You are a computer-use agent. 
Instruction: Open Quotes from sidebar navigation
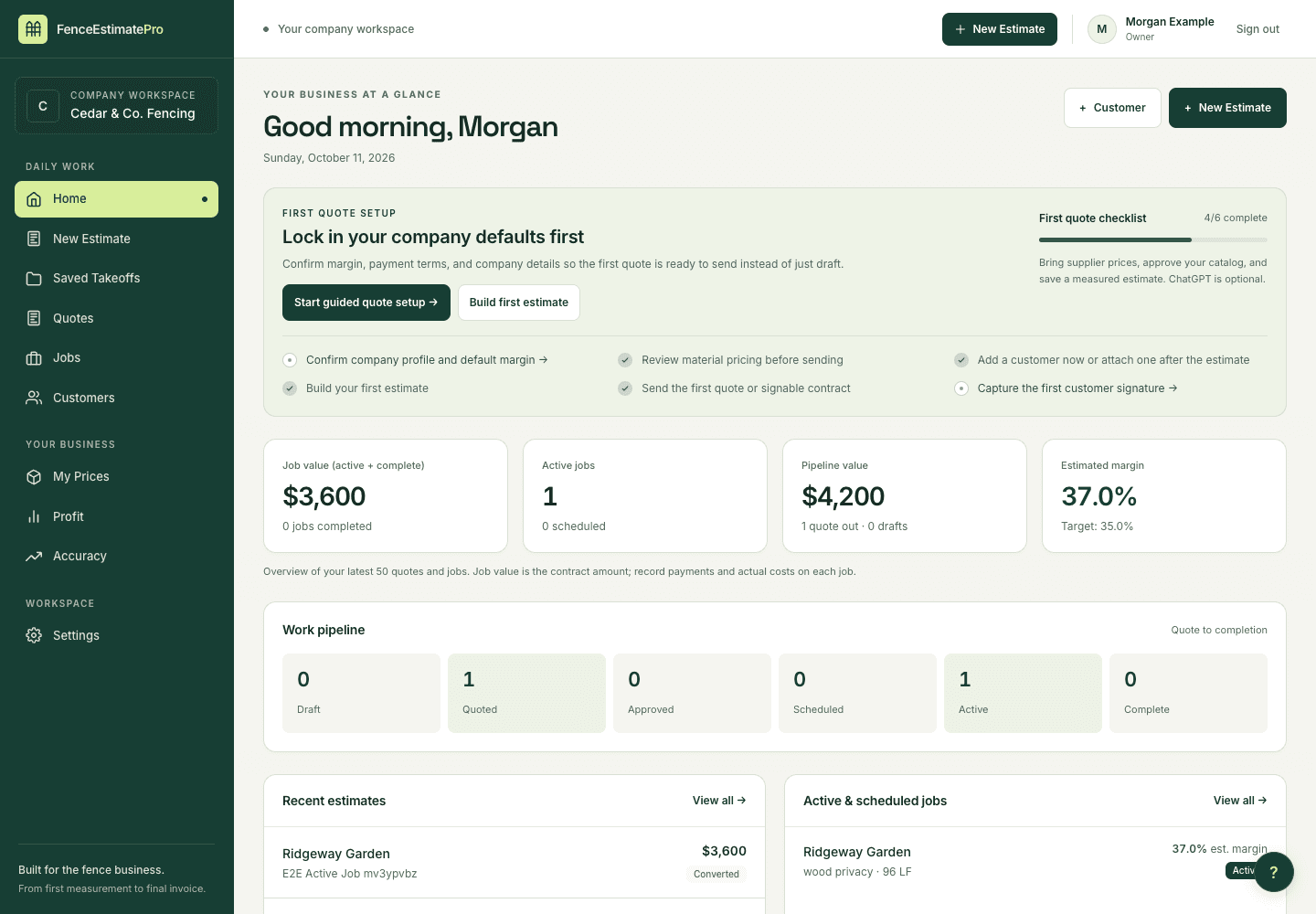[116, 318]
